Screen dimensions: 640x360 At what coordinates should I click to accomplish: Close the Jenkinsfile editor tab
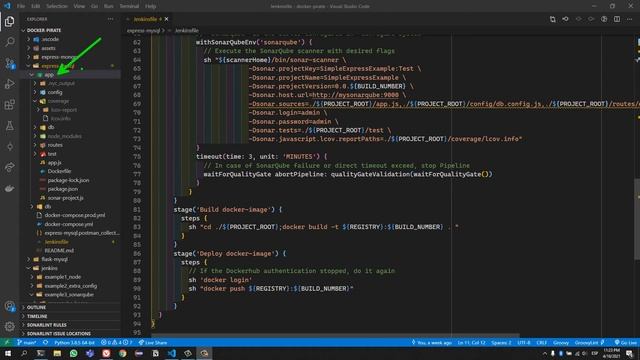click(167, 19)
